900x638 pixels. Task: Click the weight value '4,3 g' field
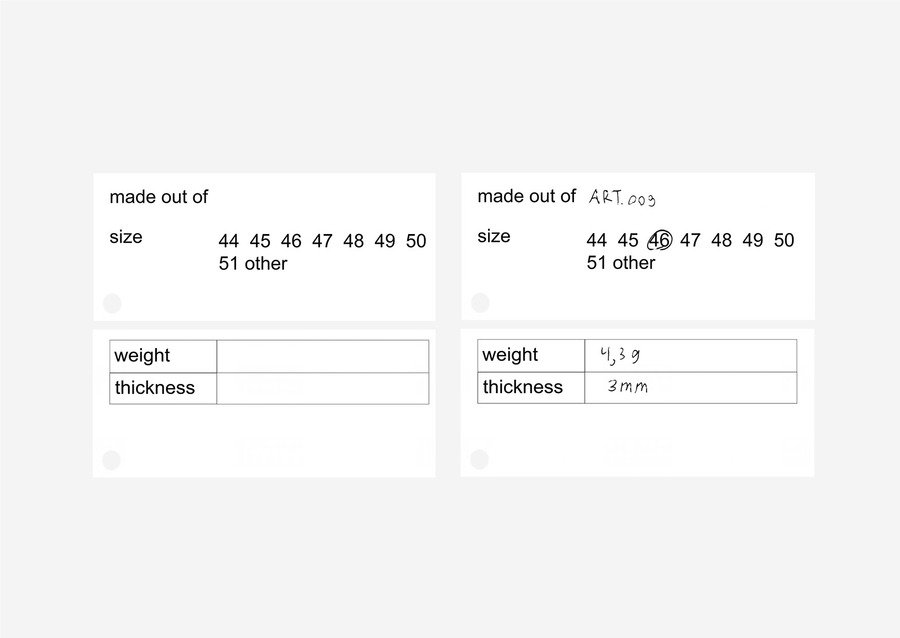pos(690,355)
